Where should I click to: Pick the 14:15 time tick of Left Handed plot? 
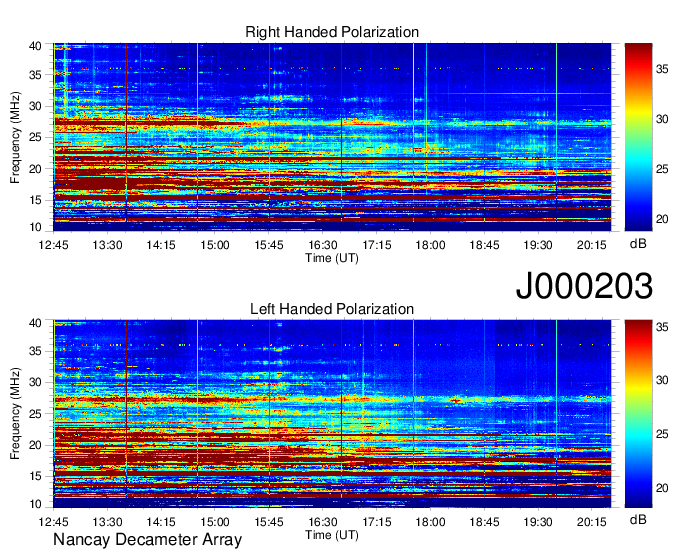coord(161,522)
